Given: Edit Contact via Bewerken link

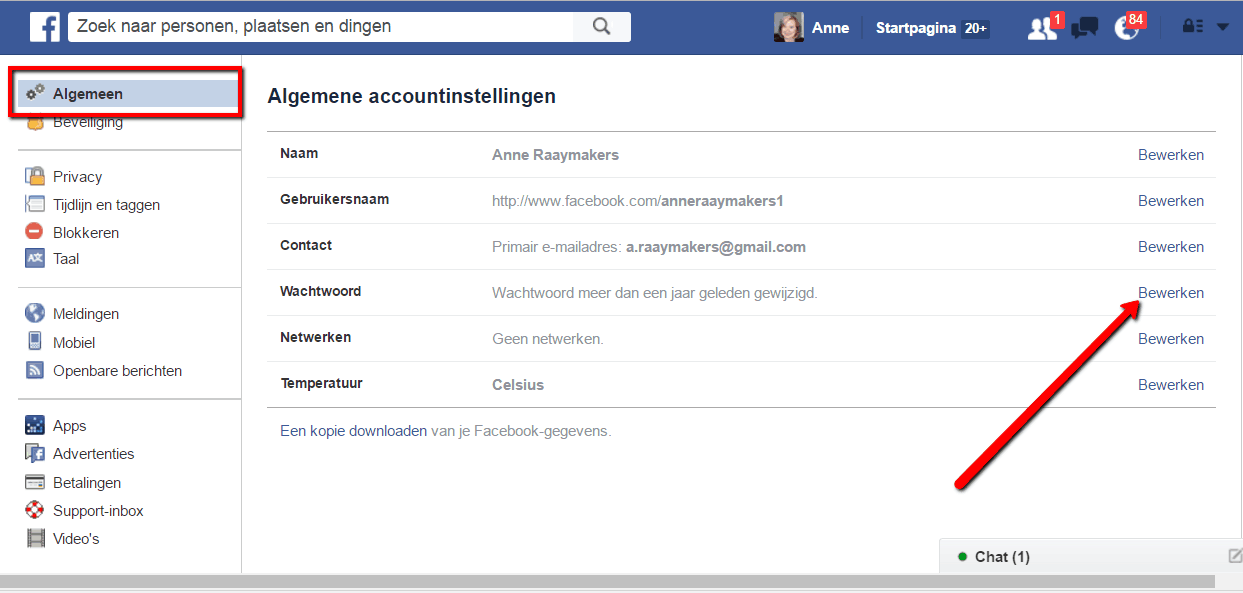Looking at the screenshot, I should point(1171,247).
